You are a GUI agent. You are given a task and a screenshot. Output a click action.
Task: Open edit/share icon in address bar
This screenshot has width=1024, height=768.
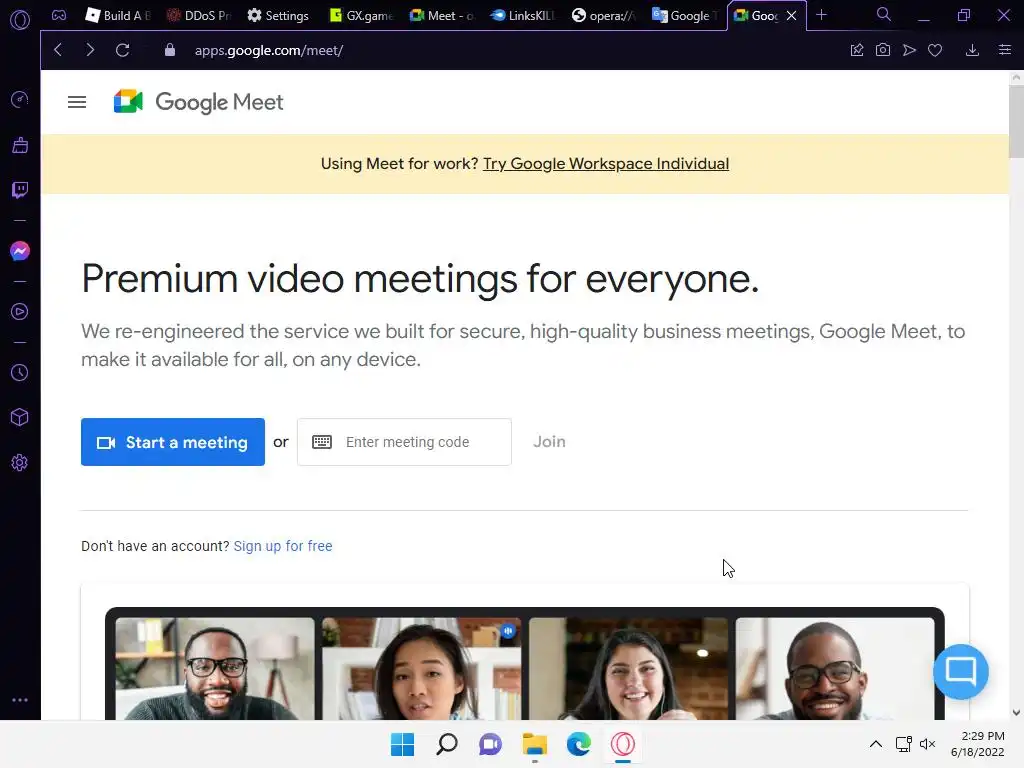857,50
